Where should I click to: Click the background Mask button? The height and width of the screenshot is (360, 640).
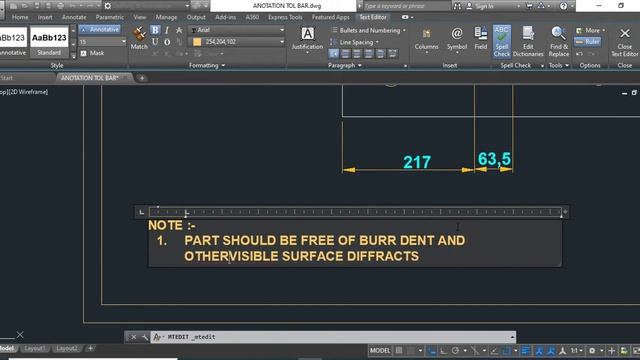[92, 53]
